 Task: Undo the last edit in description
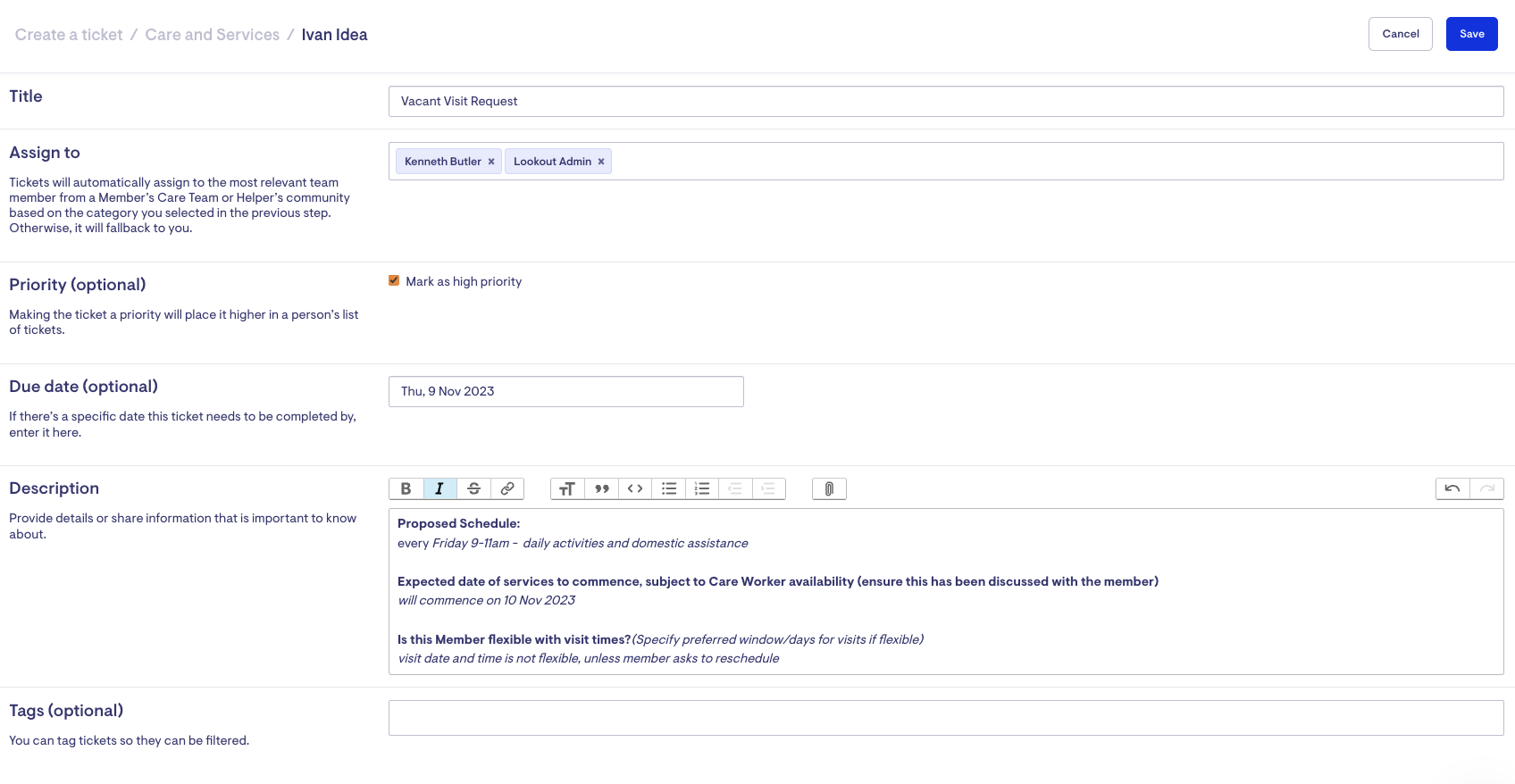(x=1452, y=488)
